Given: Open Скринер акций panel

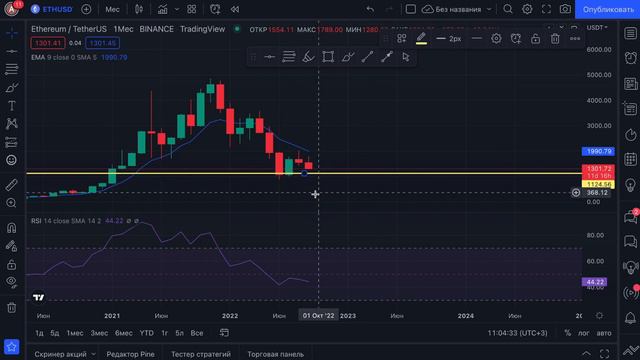Looking at the screenshot, I should click(60, 354).
